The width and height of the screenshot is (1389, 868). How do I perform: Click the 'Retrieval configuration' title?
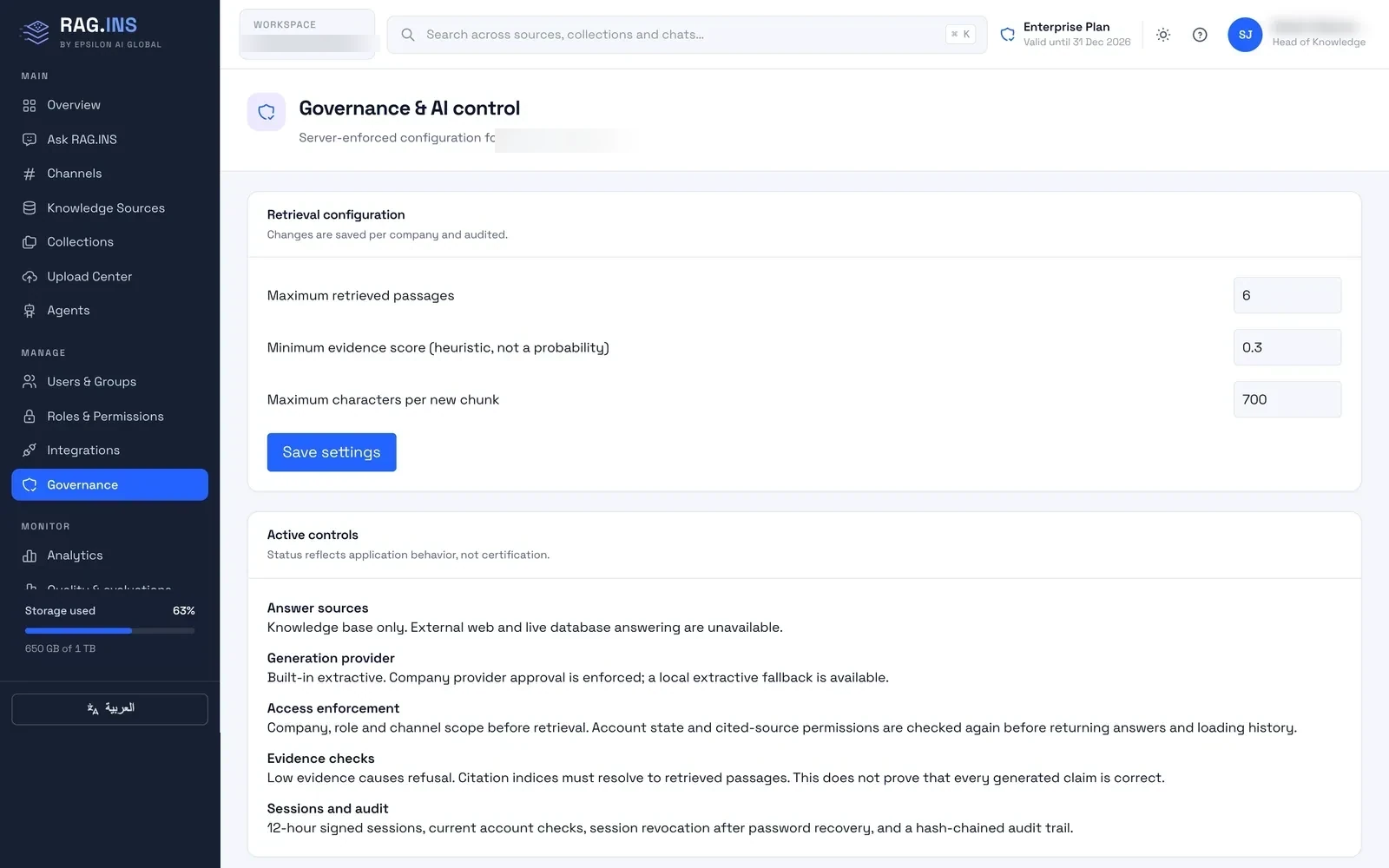click(336, 214)
